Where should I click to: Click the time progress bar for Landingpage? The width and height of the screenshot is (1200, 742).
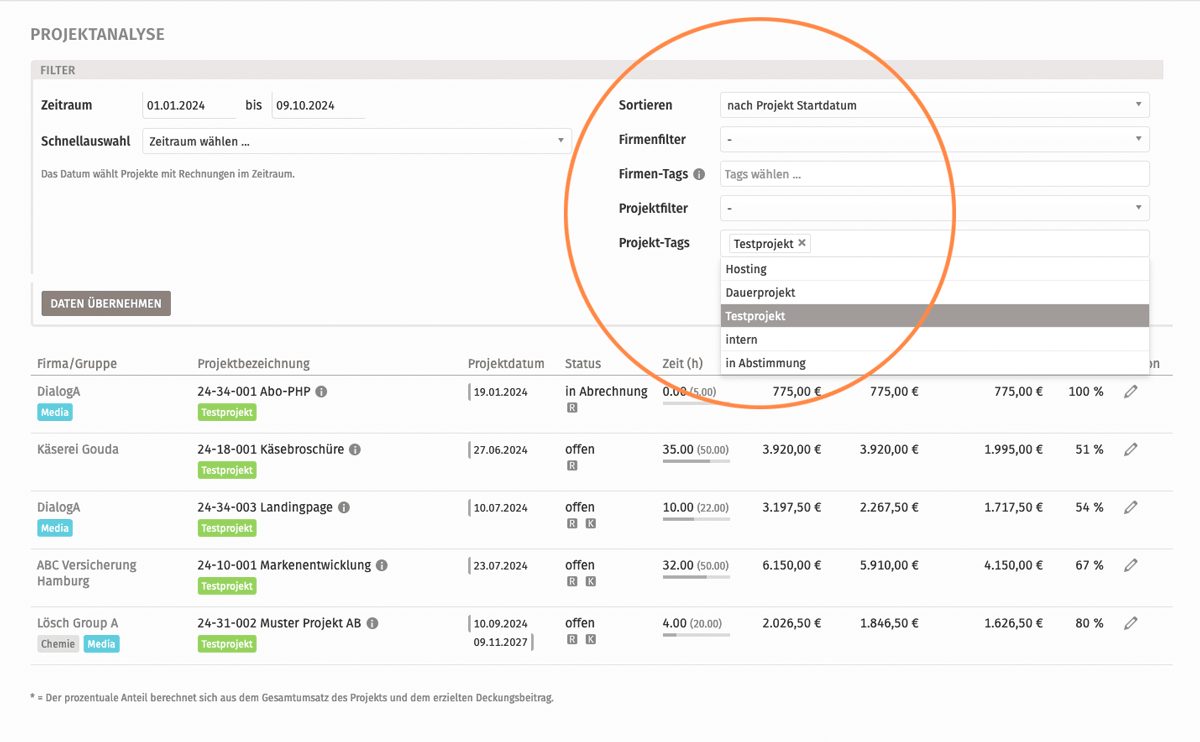click(696, 520)
